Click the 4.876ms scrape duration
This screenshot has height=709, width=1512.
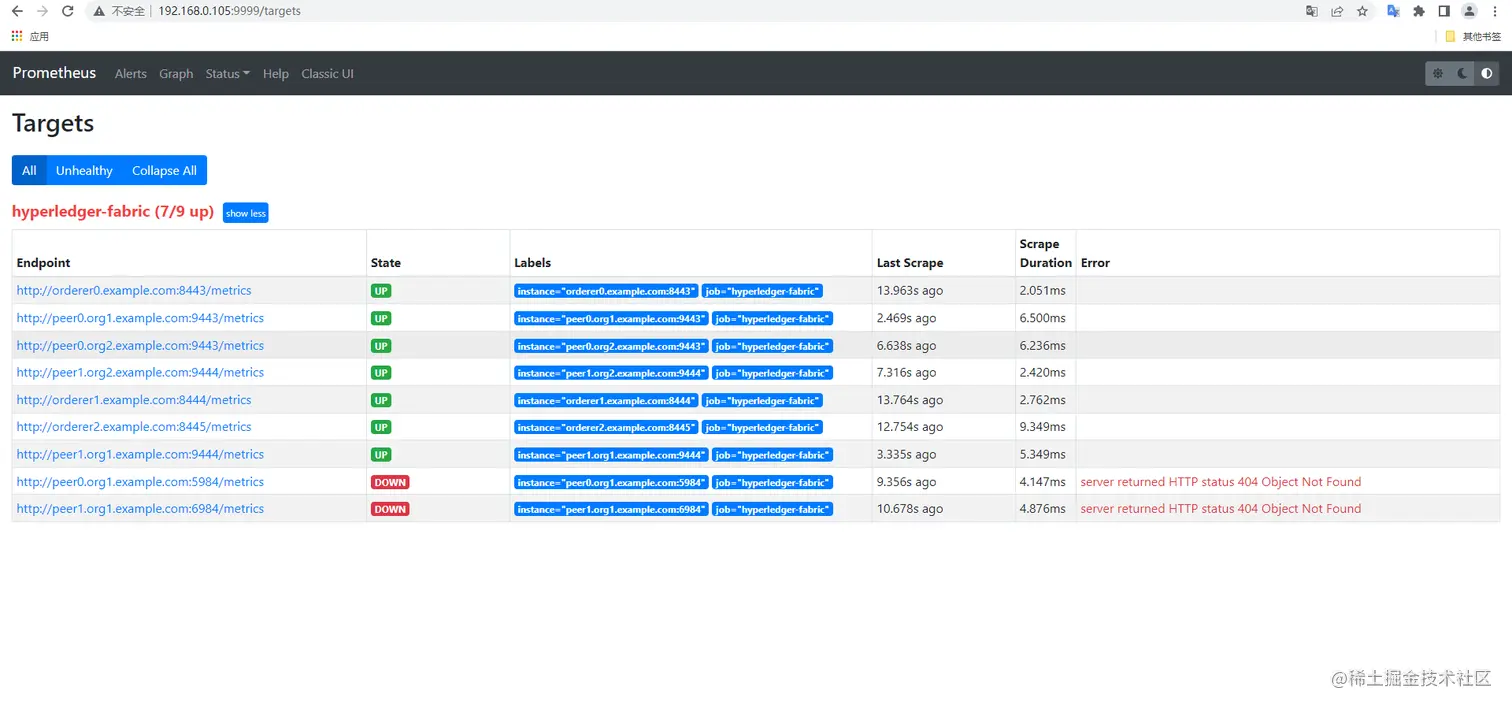tap(1043, 509)
